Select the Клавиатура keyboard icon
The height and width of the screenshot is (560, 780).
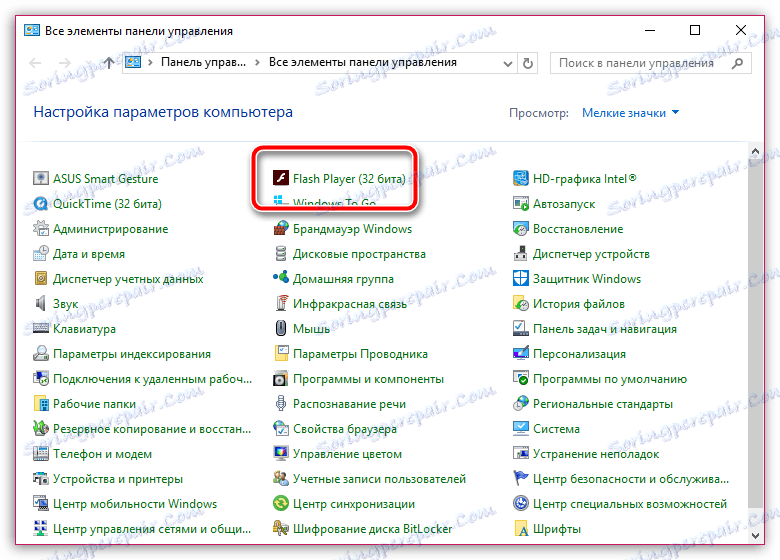40,328
